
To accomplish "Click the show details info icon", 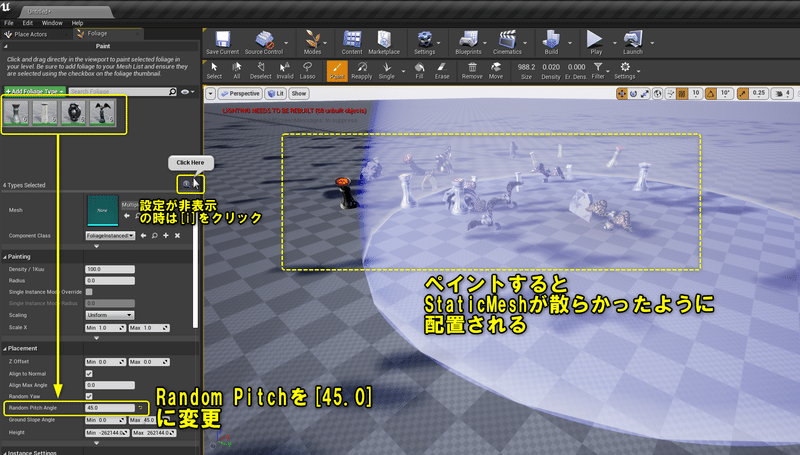I will click(x=186, y=184).
